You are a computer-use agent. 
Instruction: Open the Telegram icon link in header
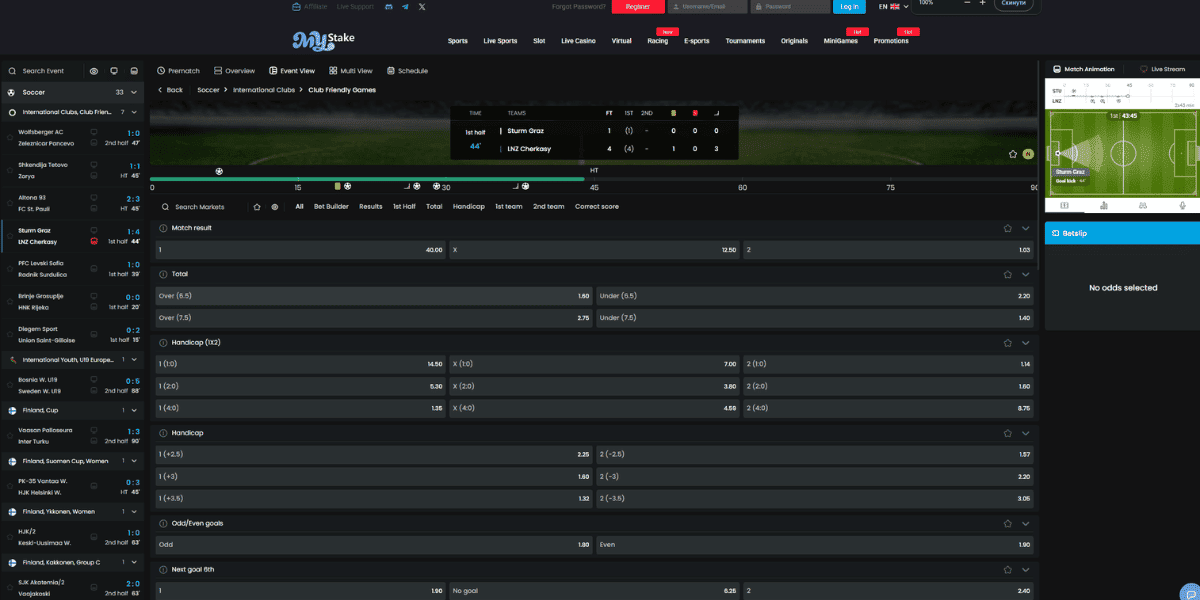(405, 6)
